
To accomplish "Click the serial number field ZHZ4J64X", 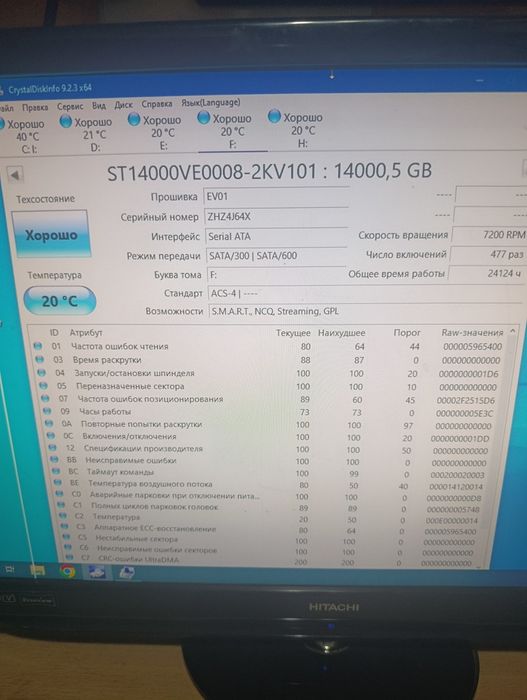I will coord(276,217).
